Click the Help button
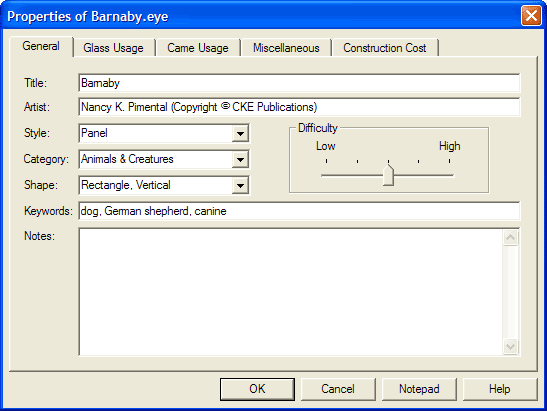 [500, 389]
